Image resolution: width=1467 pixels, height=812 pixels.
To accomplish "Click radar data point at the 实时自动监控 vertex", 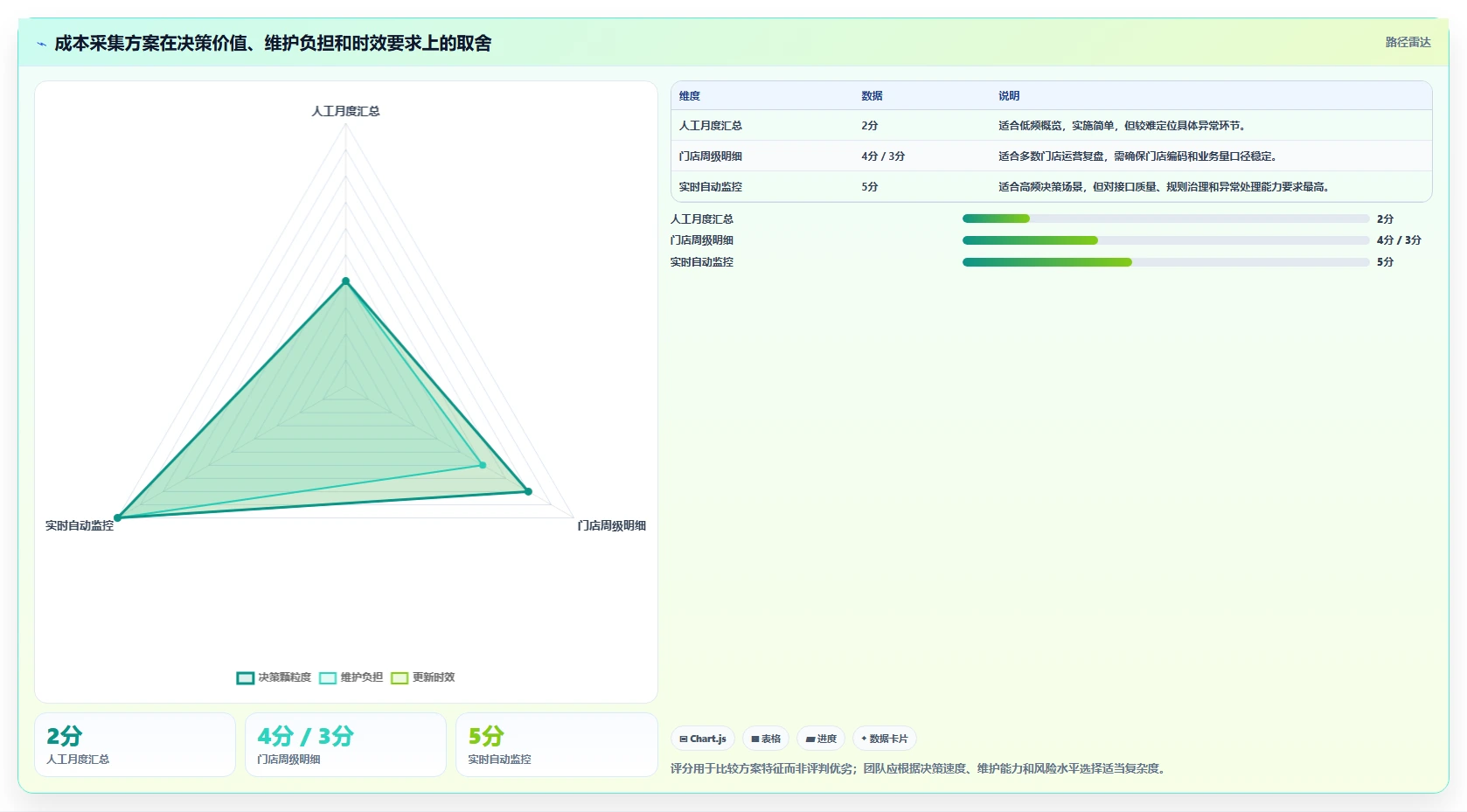I will click(x=118, y=517).
